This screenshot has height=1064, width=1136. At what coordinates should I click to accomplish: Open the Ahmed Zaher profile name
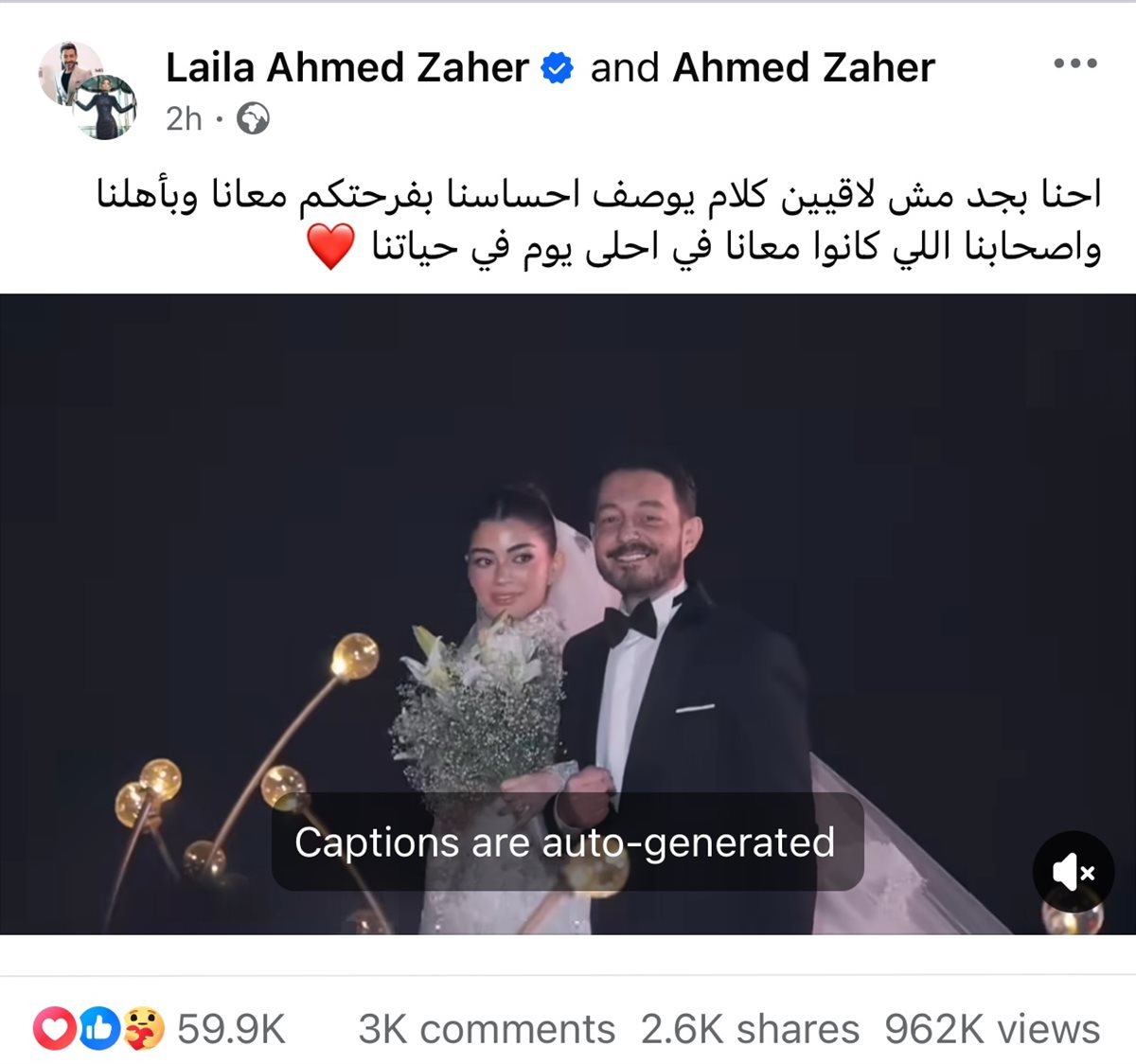(x=804, y=67)
